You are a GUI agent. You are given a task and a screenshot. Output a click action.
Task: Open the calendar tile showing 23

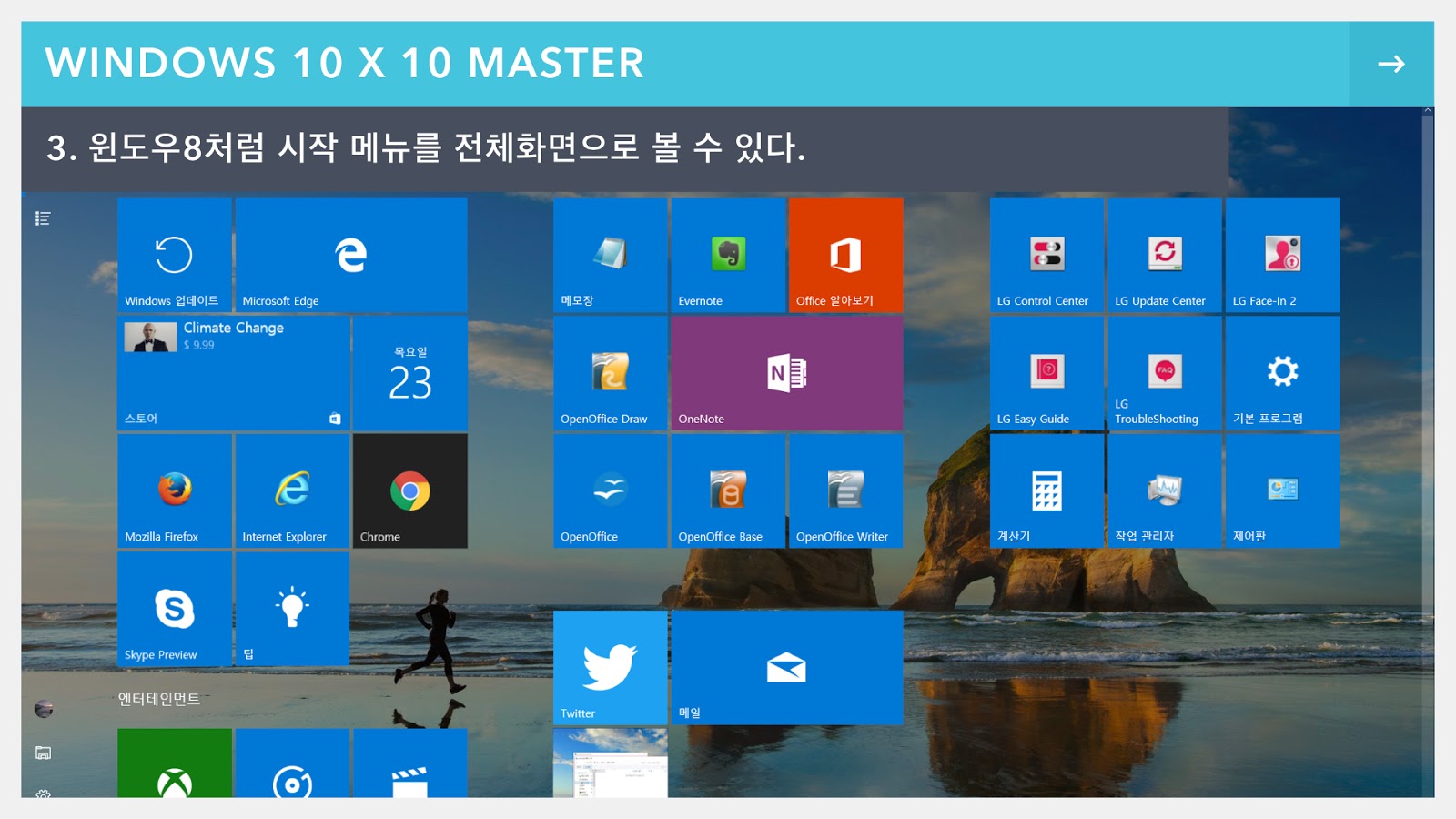tap(410, 373)
